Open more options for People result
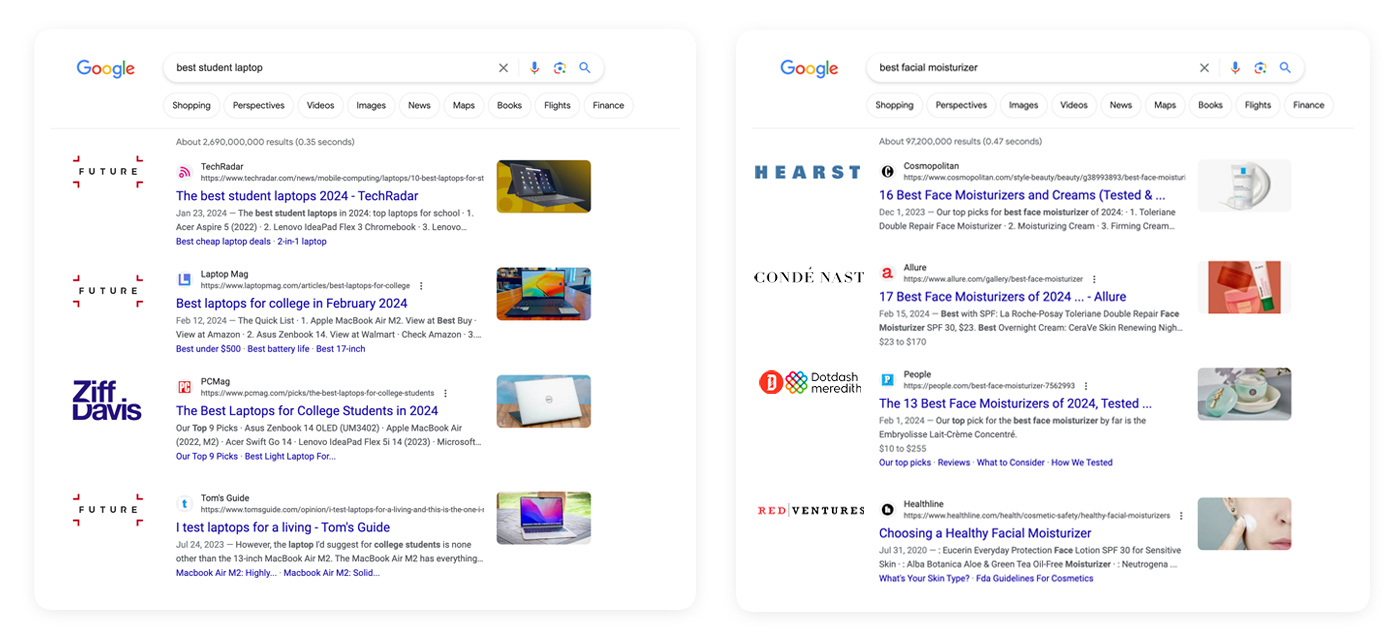The width and height of the screenshot is (1400, 640). point(1086,386)
